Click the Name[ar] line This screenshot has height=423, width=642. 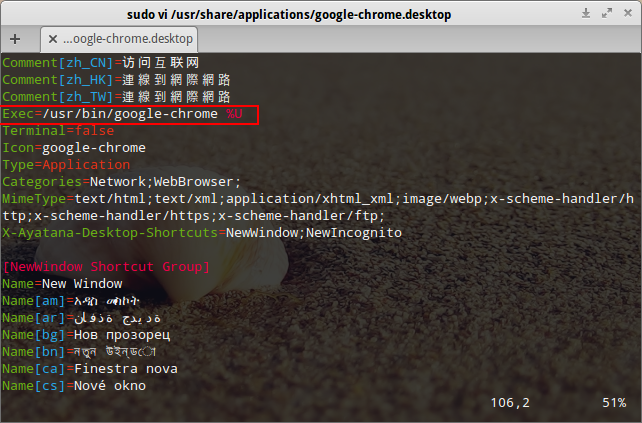[81, 318]
